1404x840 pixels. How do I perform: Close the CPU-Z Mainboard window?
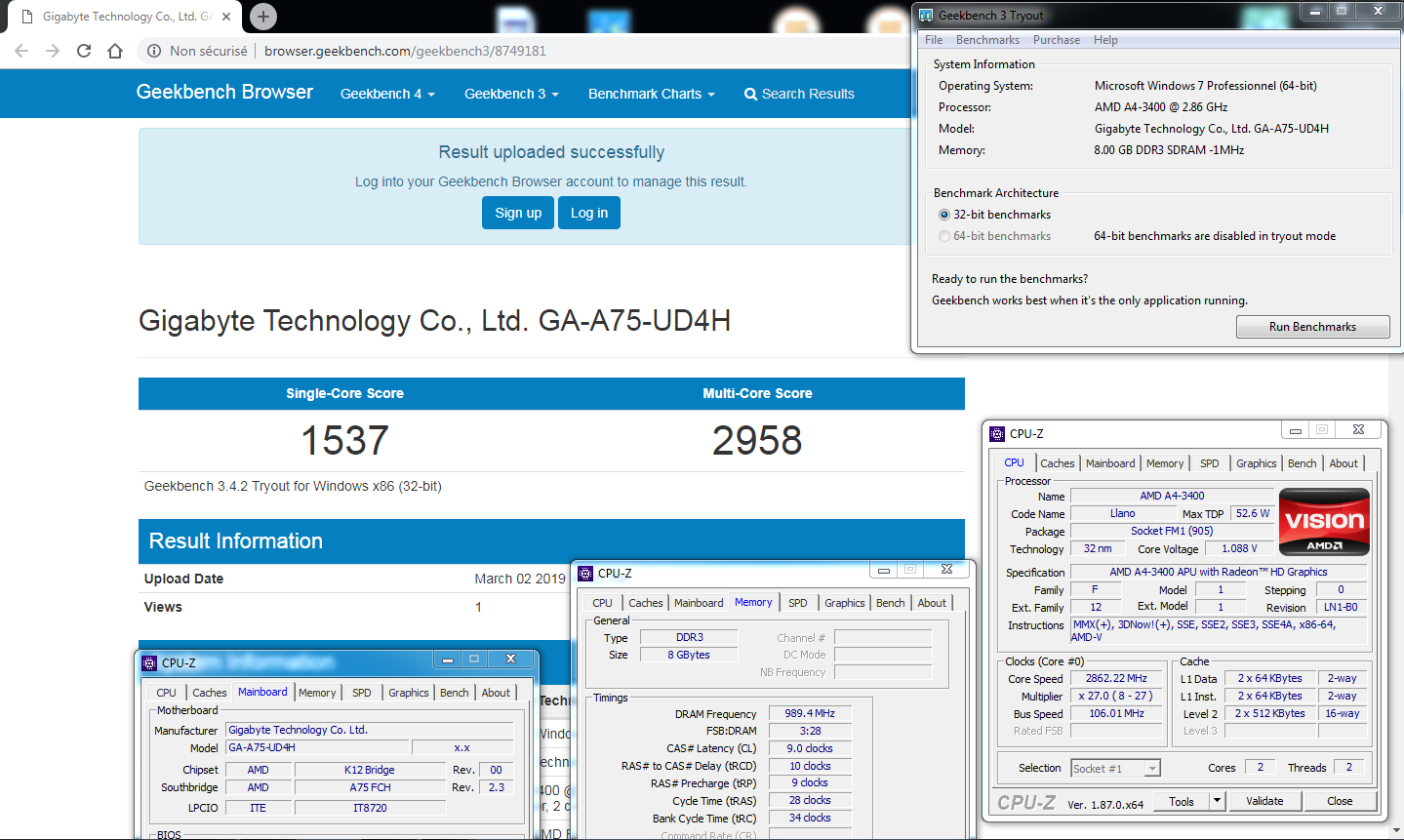point(510,660)
